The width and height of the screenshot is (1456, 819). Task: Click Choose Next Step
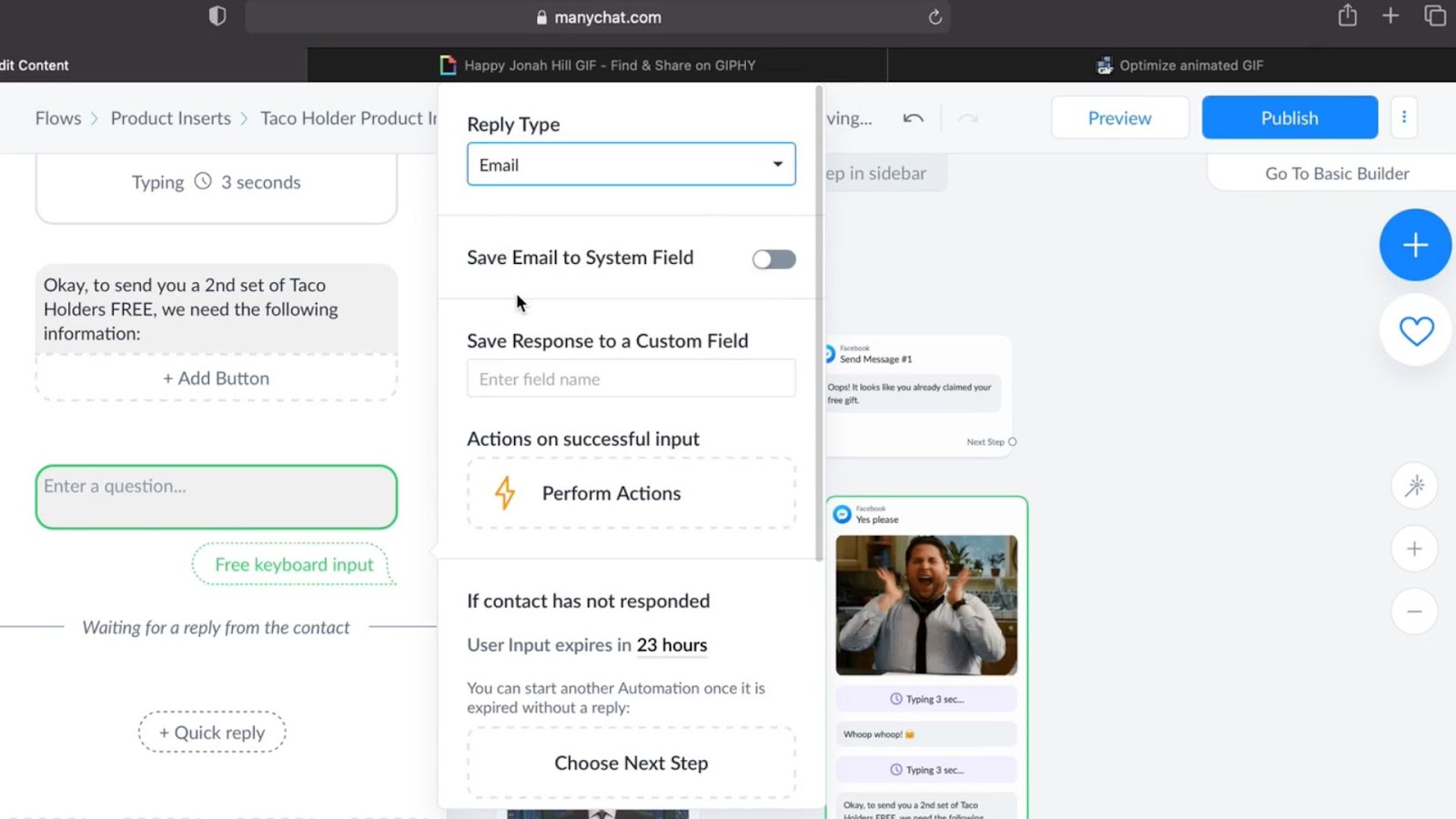(632, 763)
